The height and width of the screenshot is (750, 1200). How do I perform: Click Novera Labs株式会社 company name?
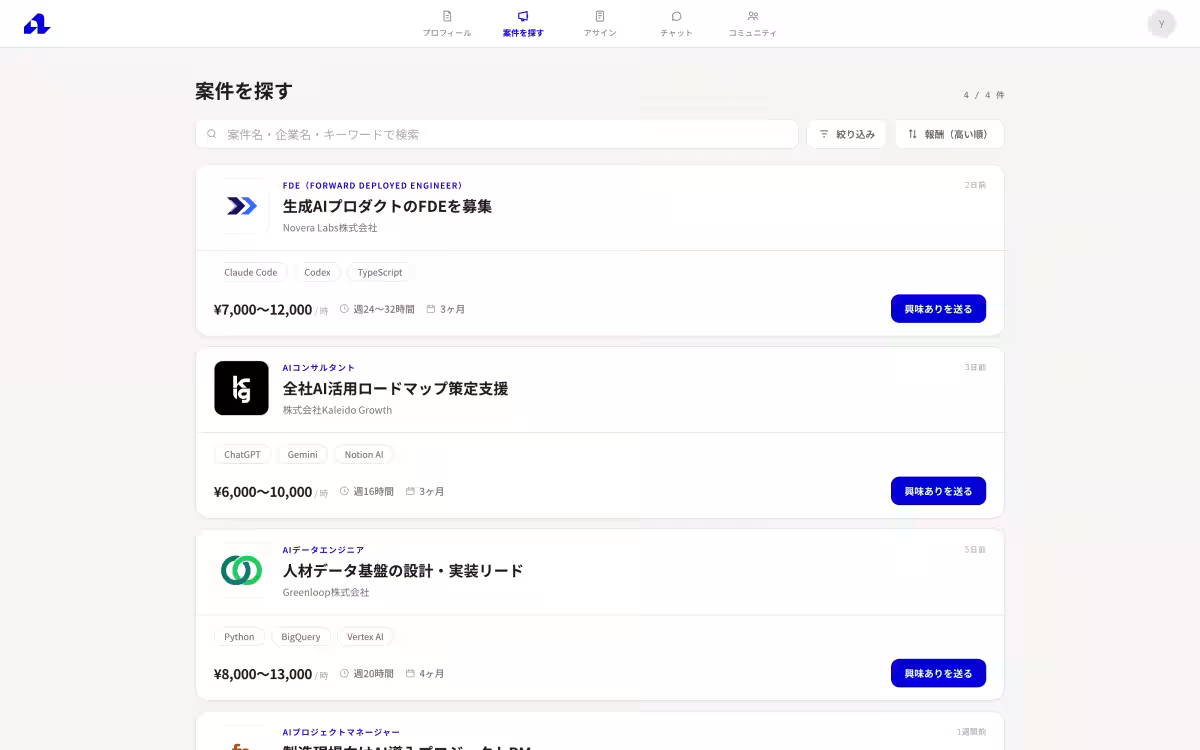point(330,228)
